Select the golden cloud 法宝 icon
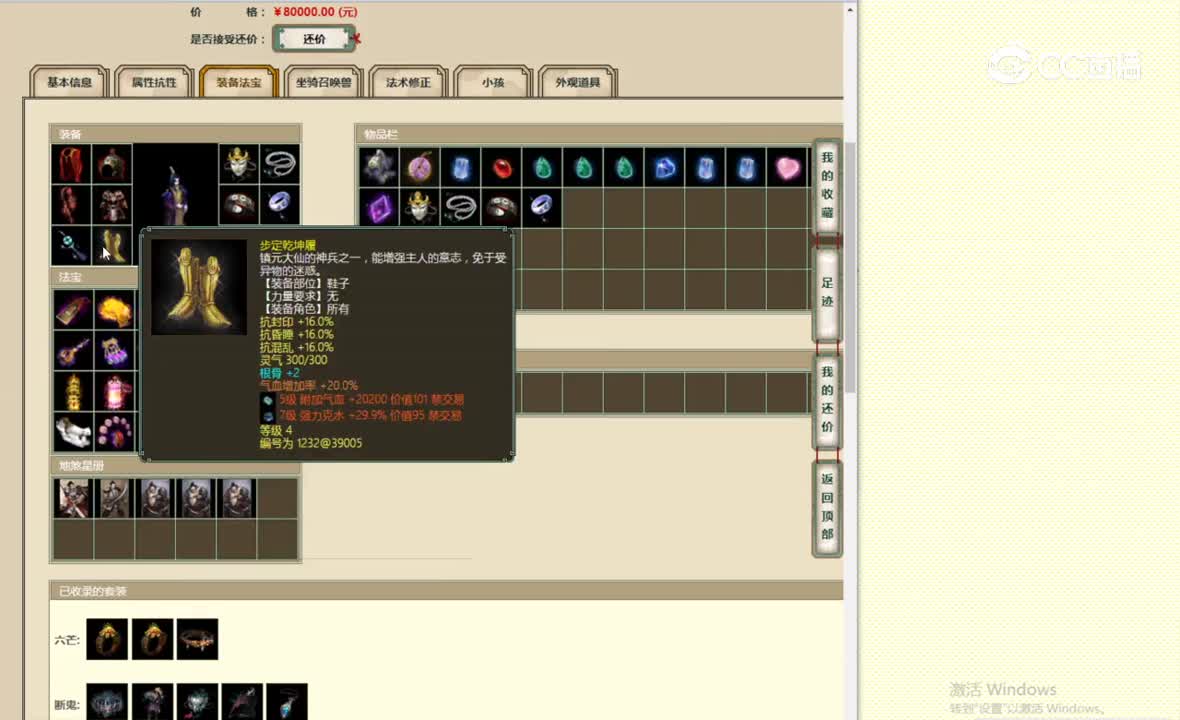Image resolution: width=1180 pixels, height=720 pixels. point(114,310)
